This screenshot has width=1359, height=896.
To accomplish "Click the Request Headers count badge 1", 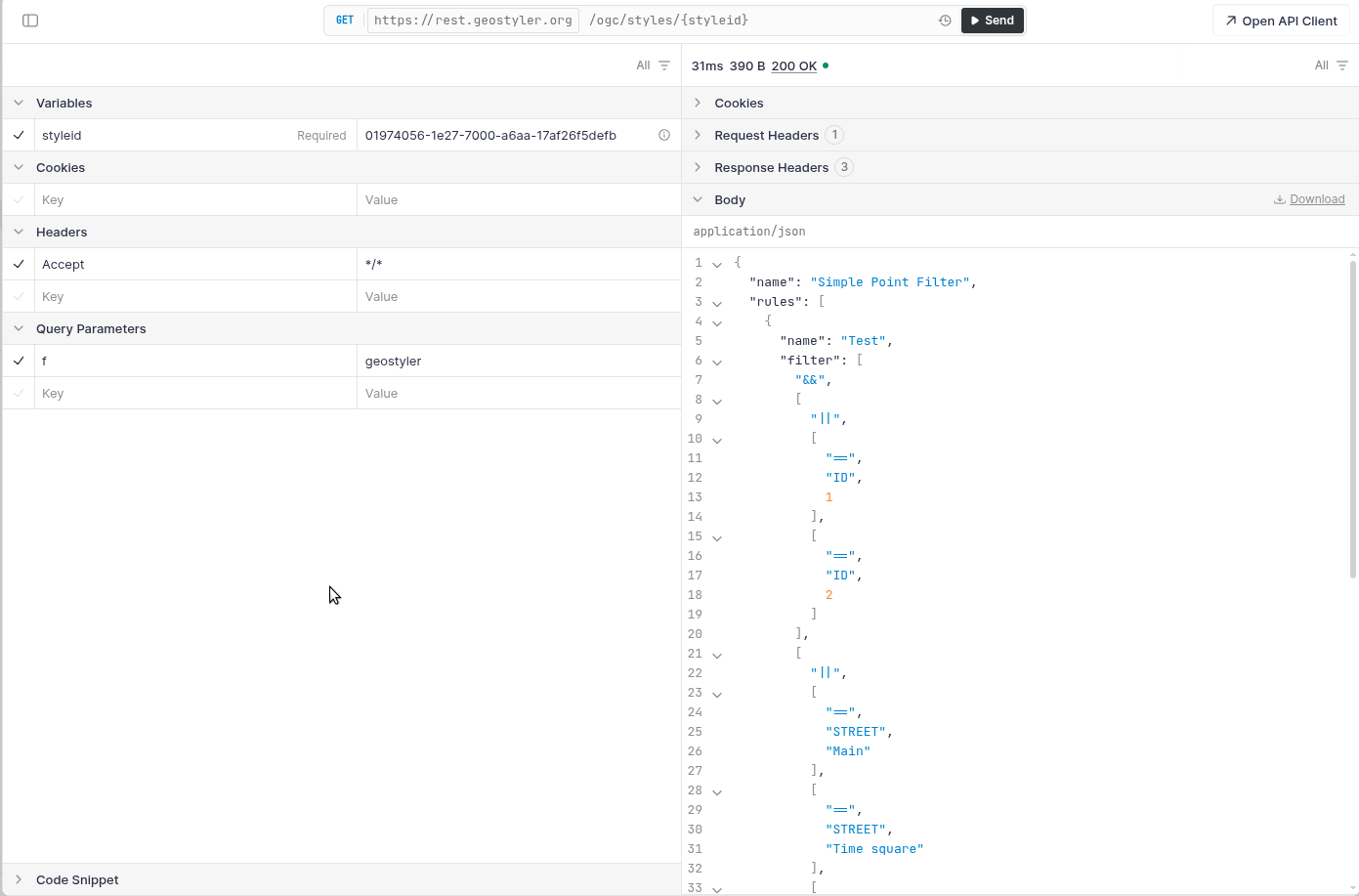I will tap(834, 135).
